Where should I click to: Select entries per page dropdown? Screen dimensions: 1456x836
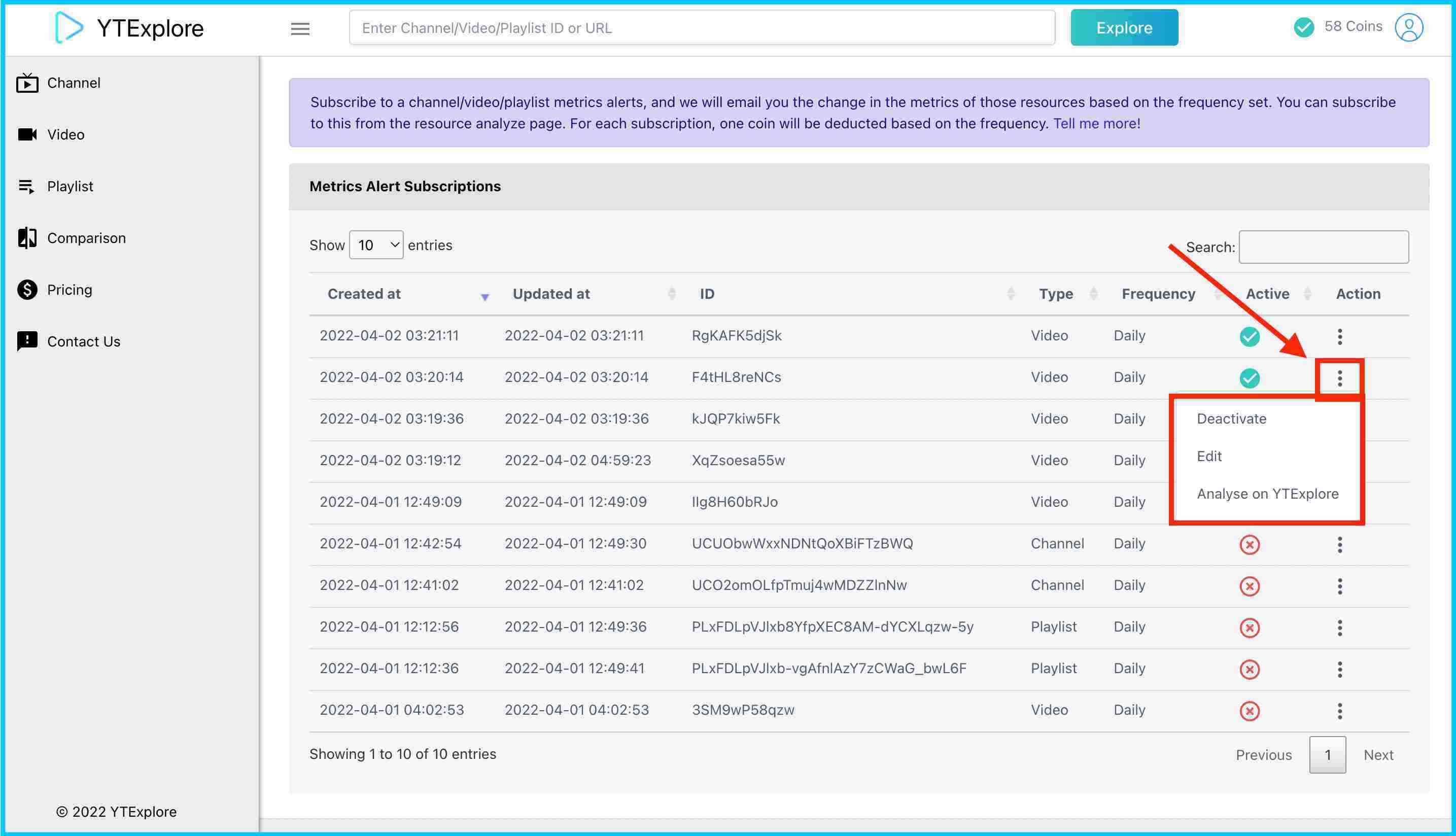[x=376, y=245]
